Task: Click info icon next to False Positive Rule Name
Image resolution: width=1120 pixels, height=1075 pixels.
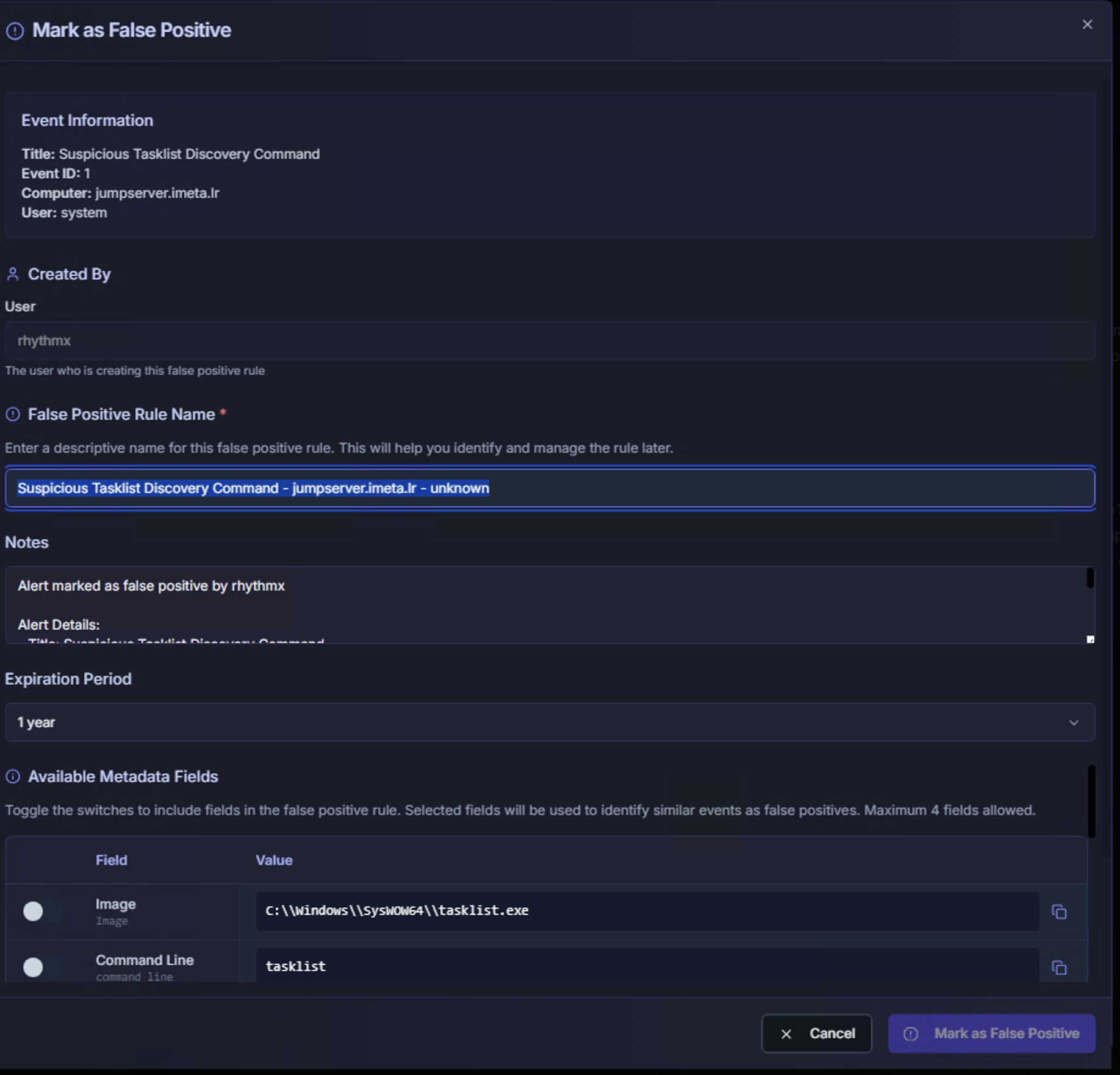Action: [13, 415]
